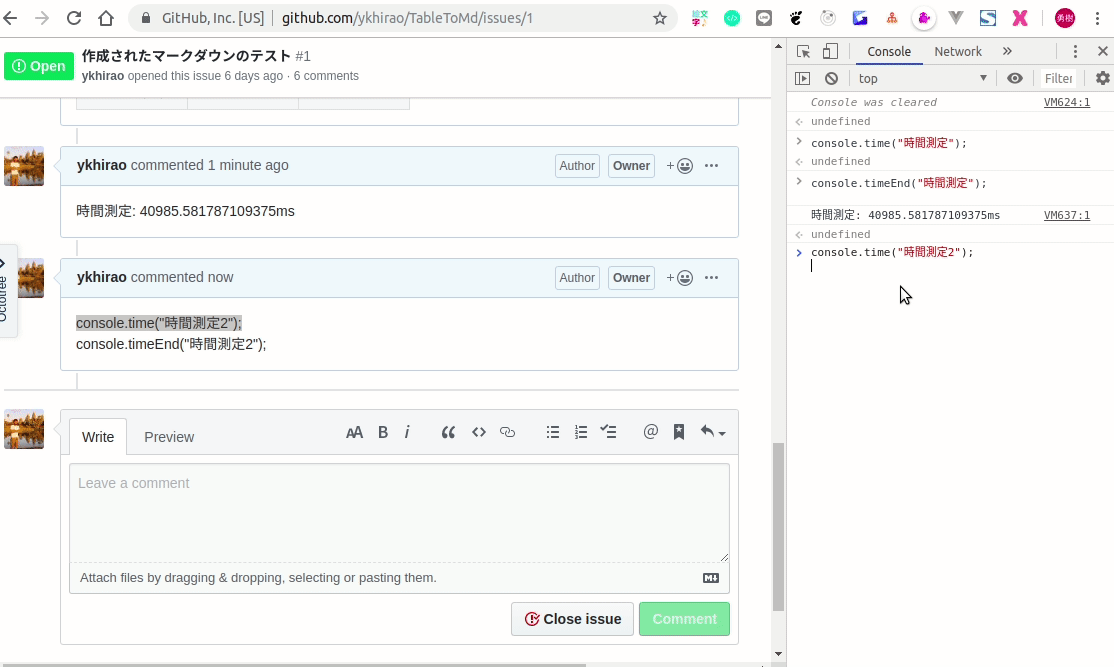Select the italic formatting icon
The image size is (1114, 667).
[x=407, y=432]
